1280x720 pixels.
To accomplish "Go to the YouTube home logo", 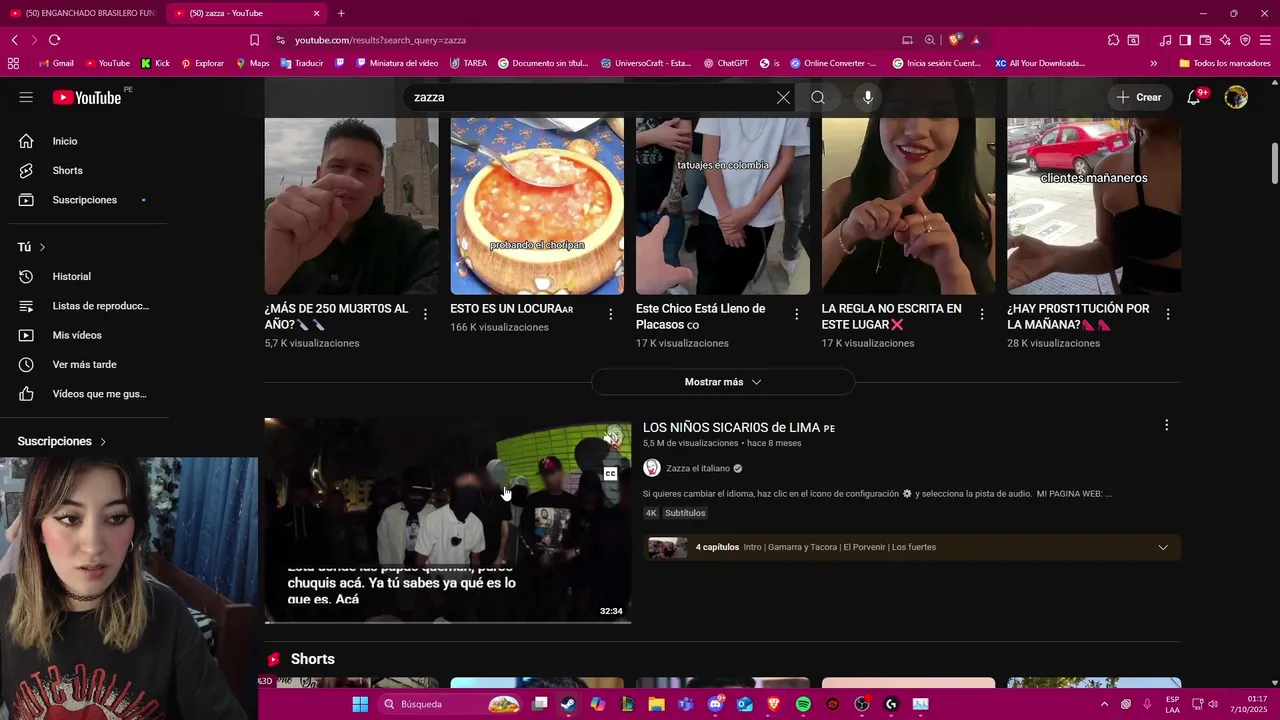I will [x=87, y=97].
